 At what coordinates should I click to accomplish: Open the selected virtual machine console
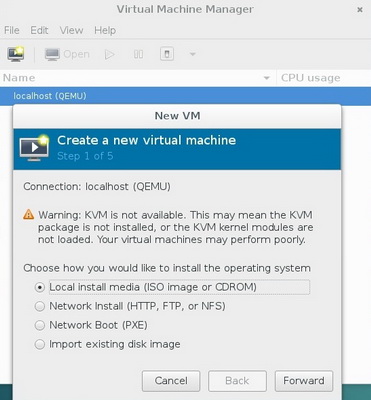67,54
